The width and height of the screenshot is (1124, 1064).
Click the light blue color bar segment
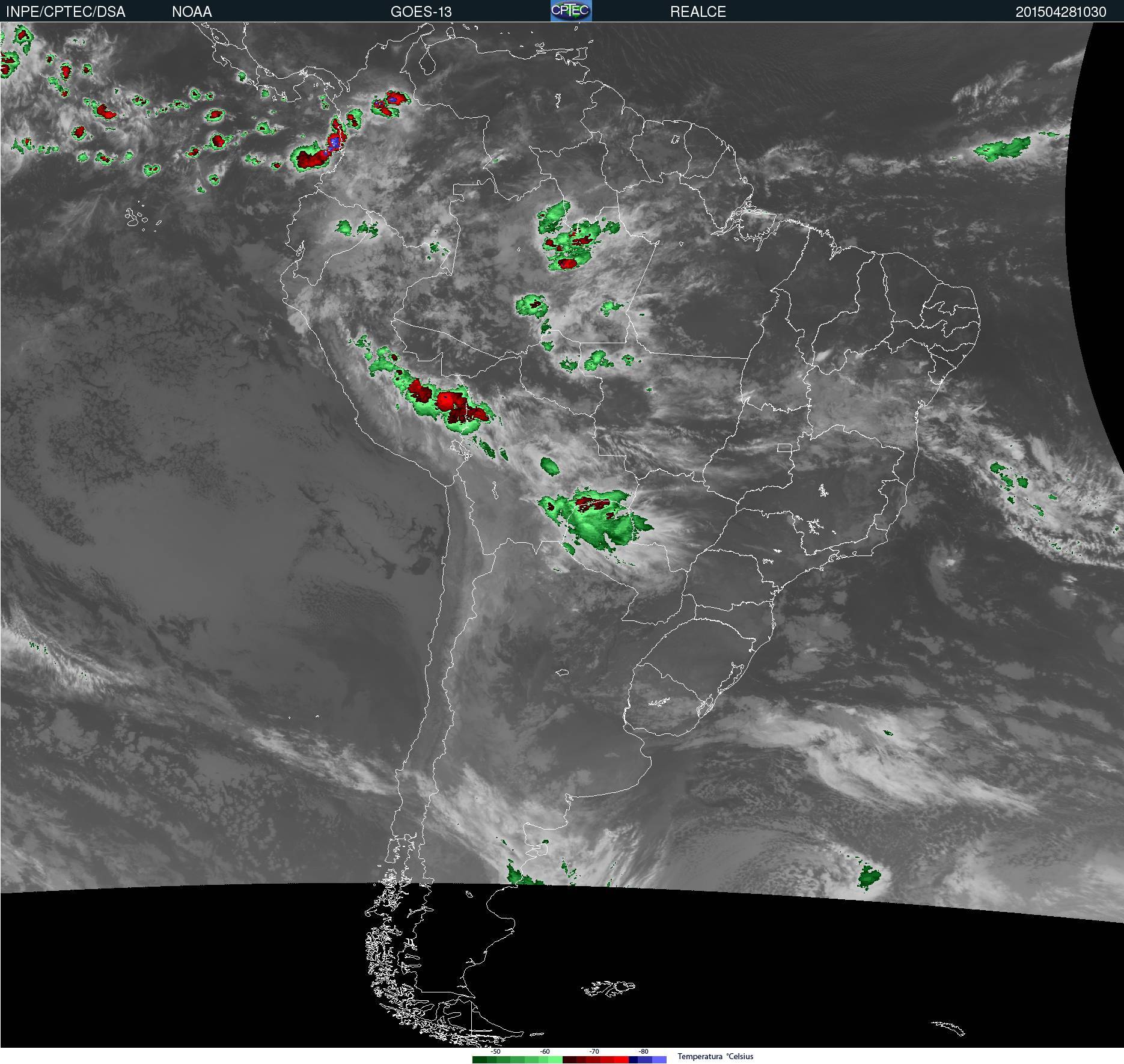659,1060
